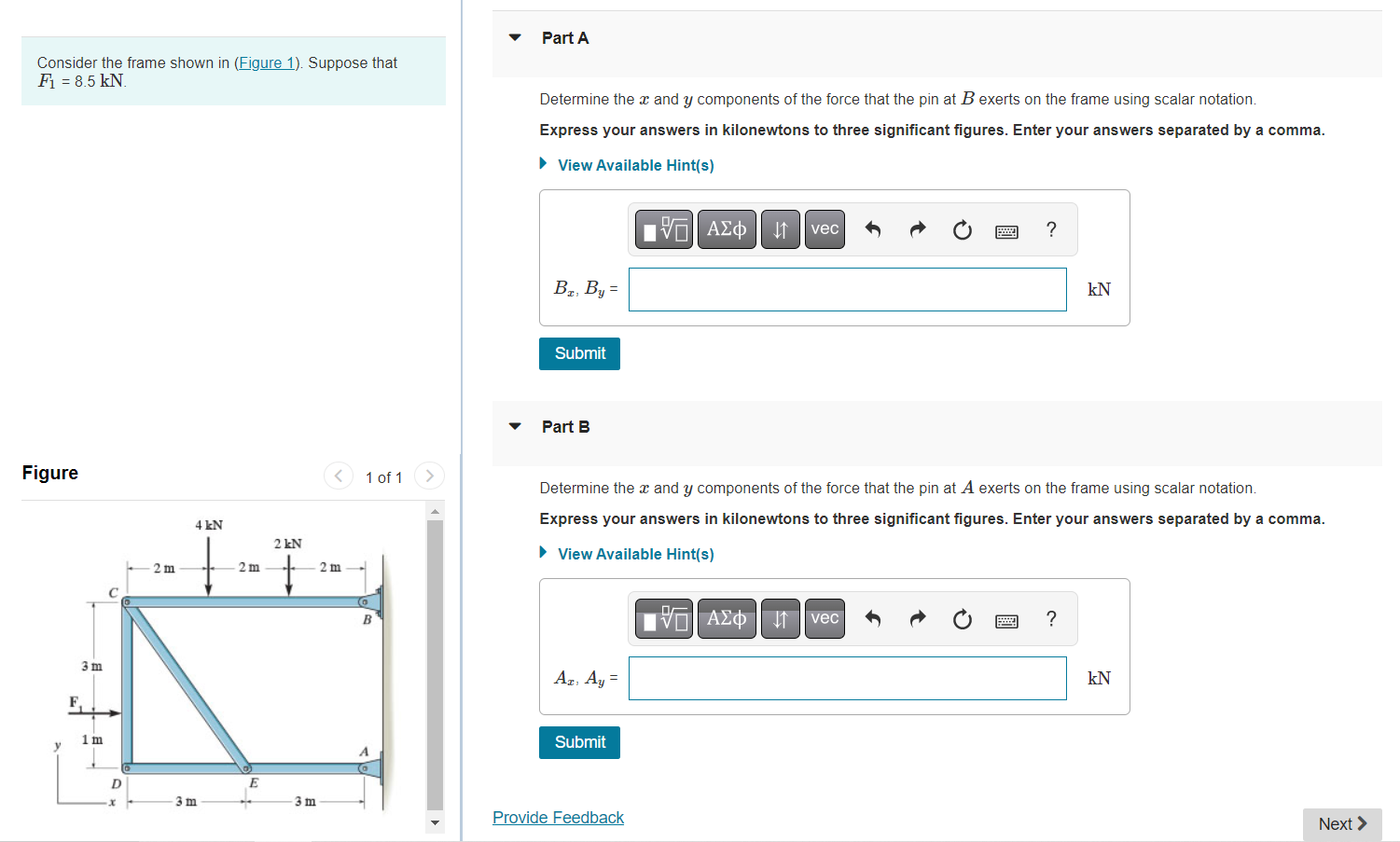The width and height of the screenshot is (1400, 842).
Task: Click the Part A heading text
Action: pyautogui.click(x=565, y=38)
